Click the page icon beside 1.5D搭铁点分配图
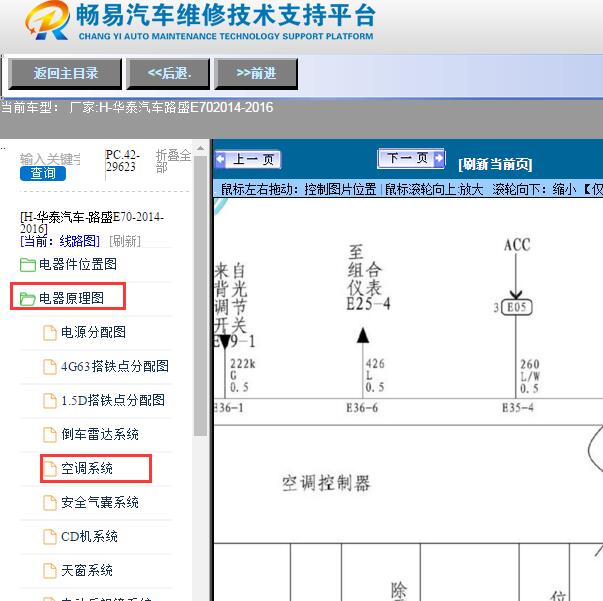 click(x=50, y=401)
